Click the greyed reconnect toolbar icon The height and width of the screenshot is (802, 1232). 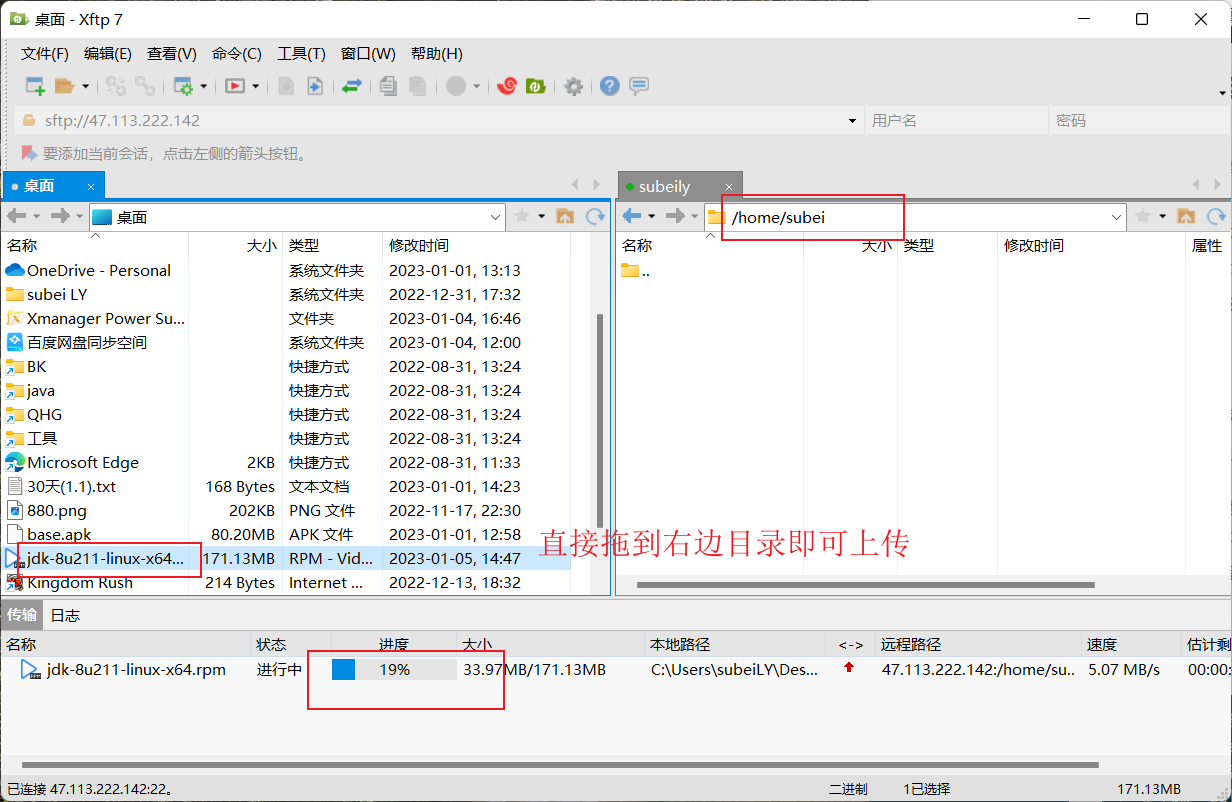(116, 86)
